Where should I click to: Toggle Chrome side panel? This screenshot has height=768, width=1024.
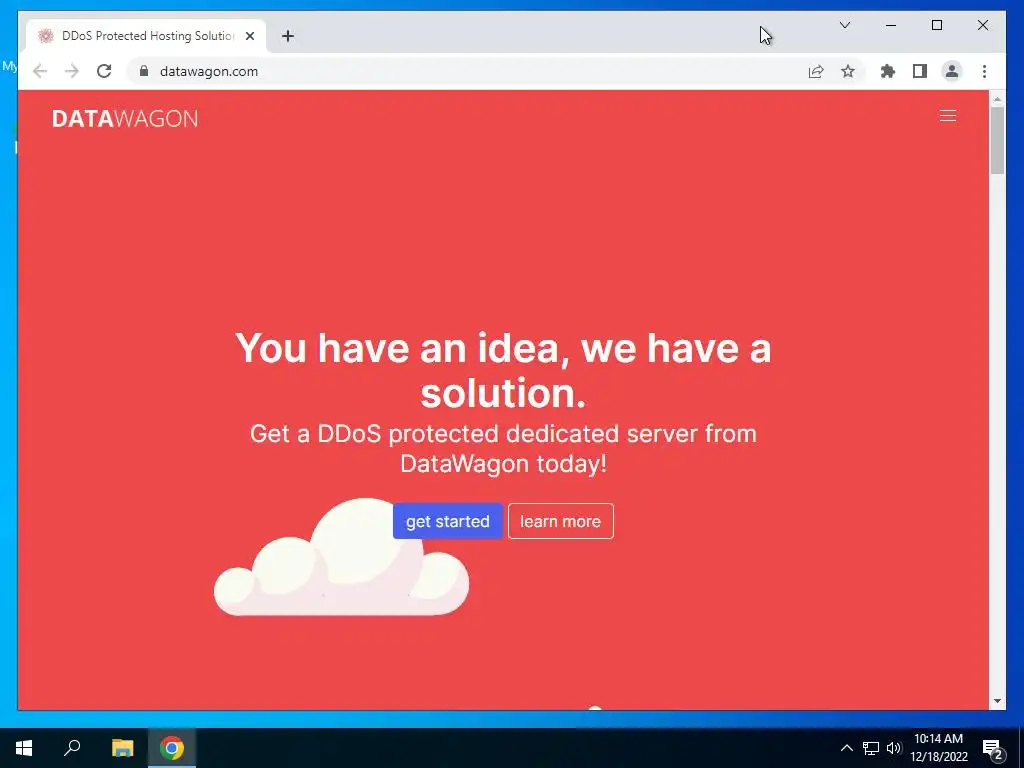pyautogui.click(x=920, y=71)
